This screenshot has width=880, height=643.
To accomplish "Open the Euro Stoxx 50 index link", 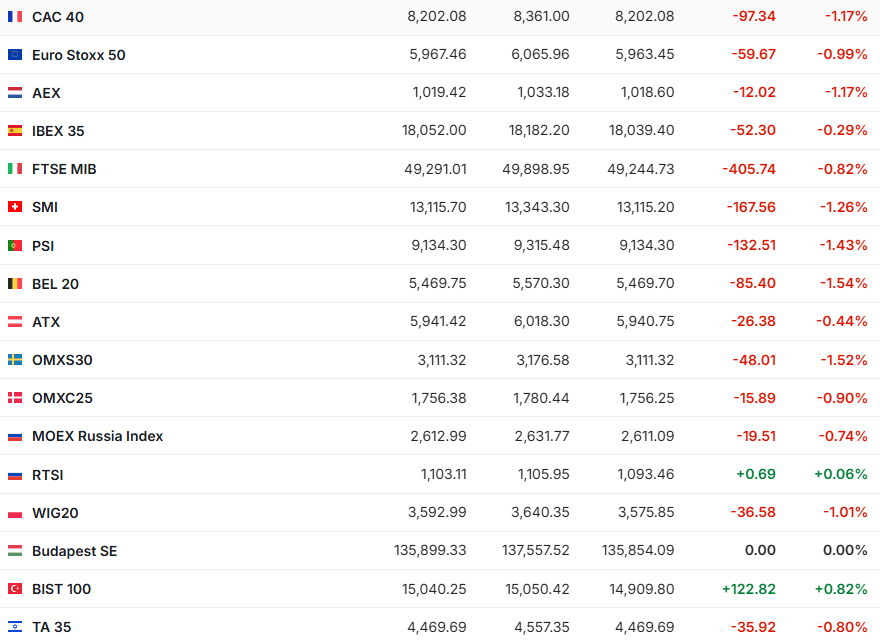I will pyautogui.click(x=79, y=55).
